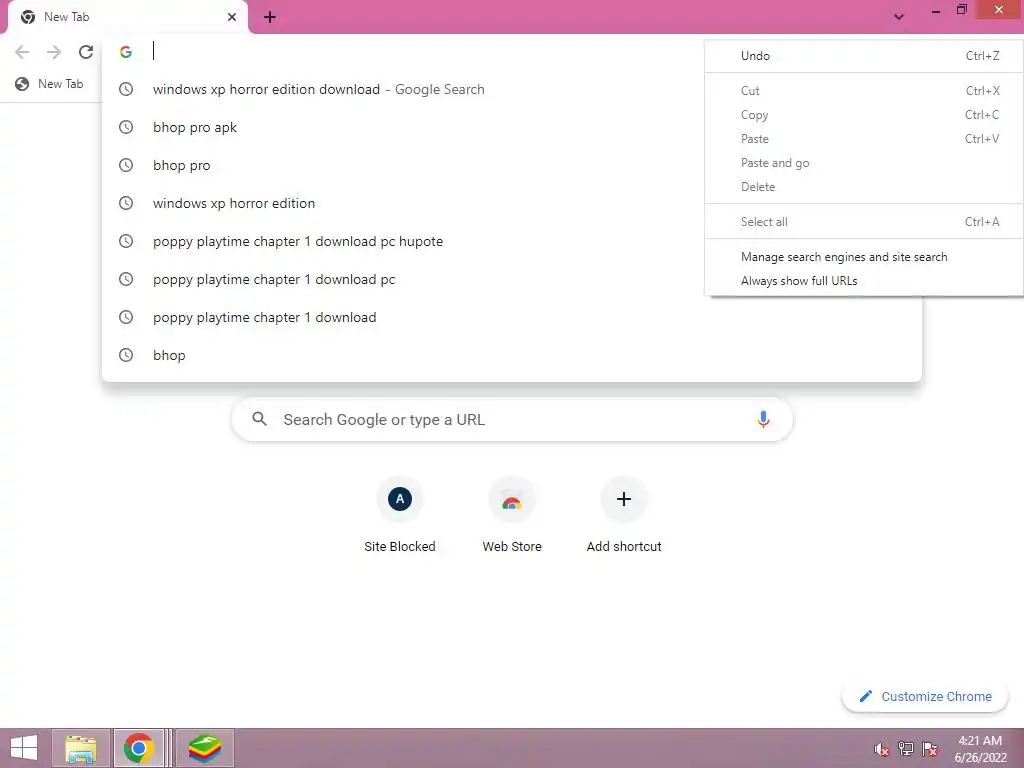This screenshot has width=1024, height=768.
Task: Click Undo in context menu
Action: (x=864, y=56)
